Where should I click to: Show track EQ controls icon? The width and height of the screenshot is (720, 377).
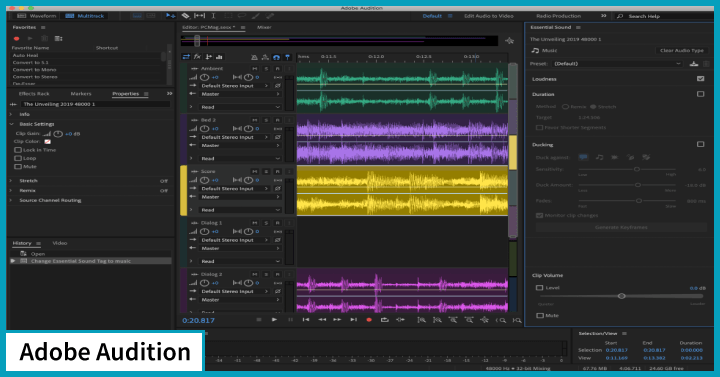coord(219,57)
